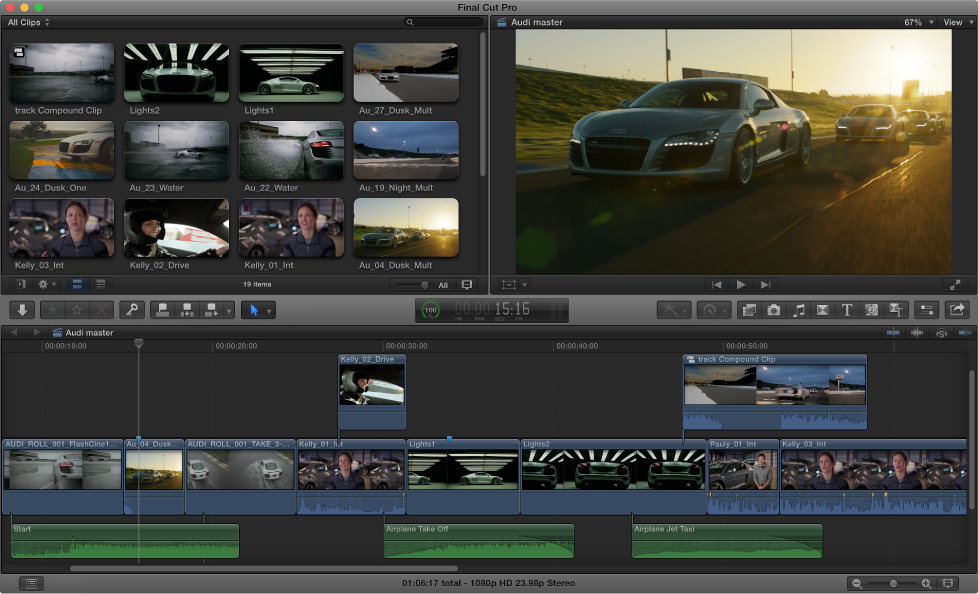This screenshot has width=978, height=594.
Task: Click the Start audio clip in timeline
Action: click(125, 540)
